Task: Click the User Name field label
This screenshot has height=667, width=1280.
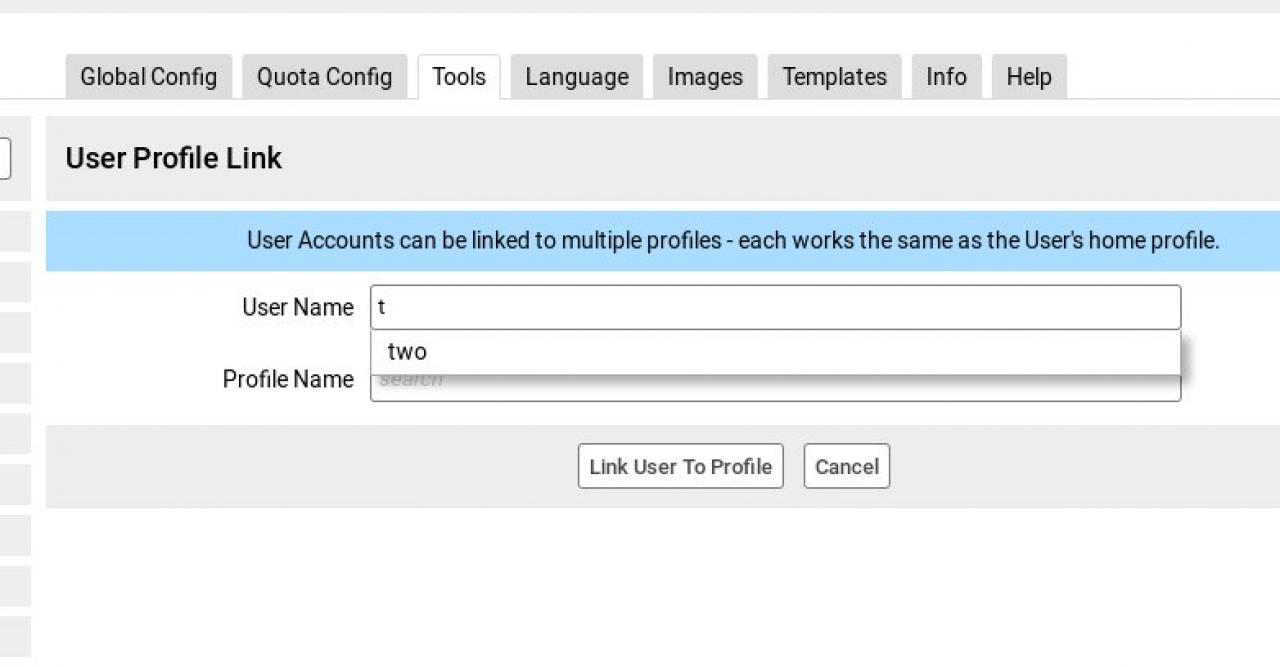Action: 298,307
